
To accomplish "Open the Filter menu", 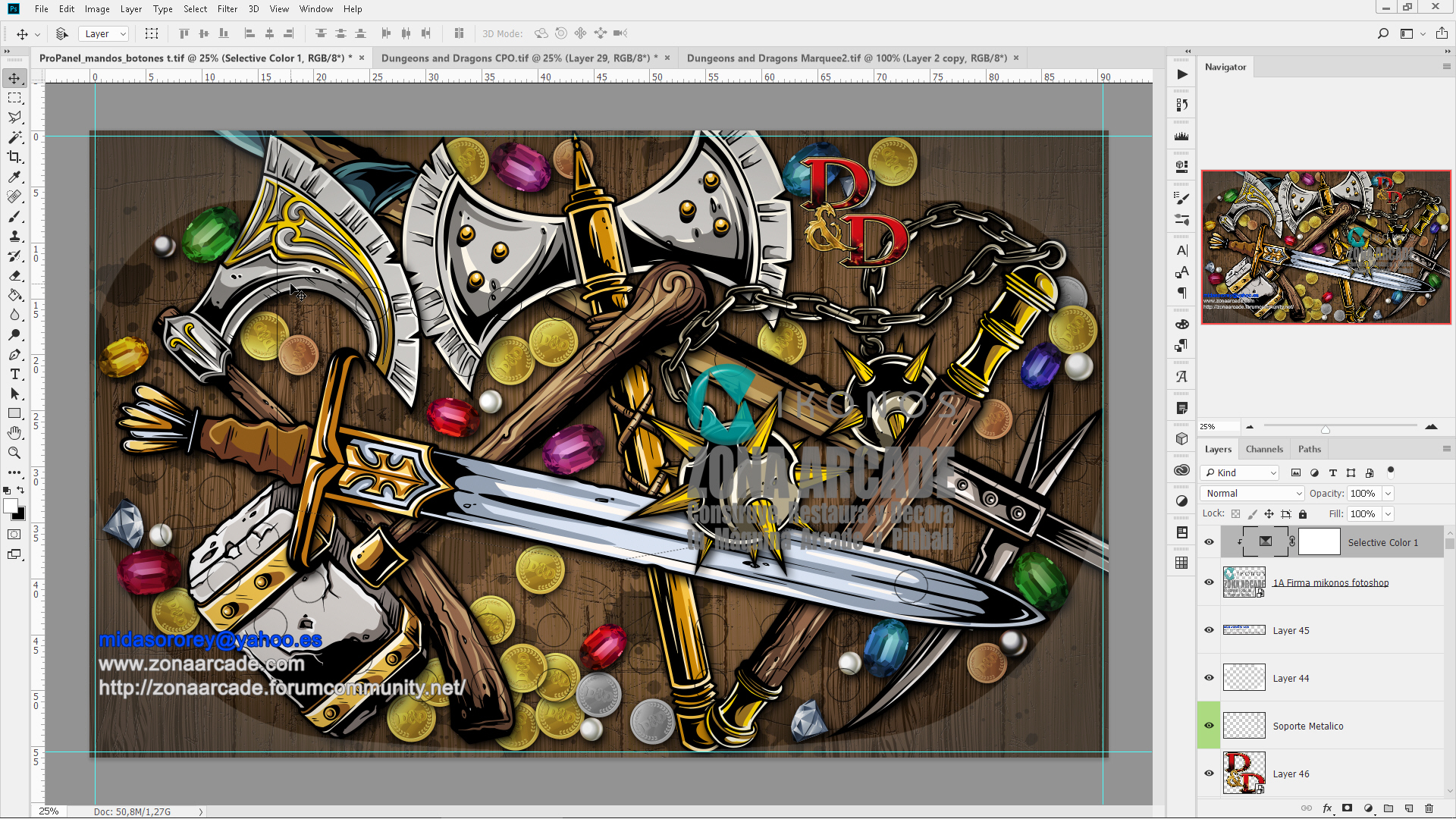I will (227, 8).
